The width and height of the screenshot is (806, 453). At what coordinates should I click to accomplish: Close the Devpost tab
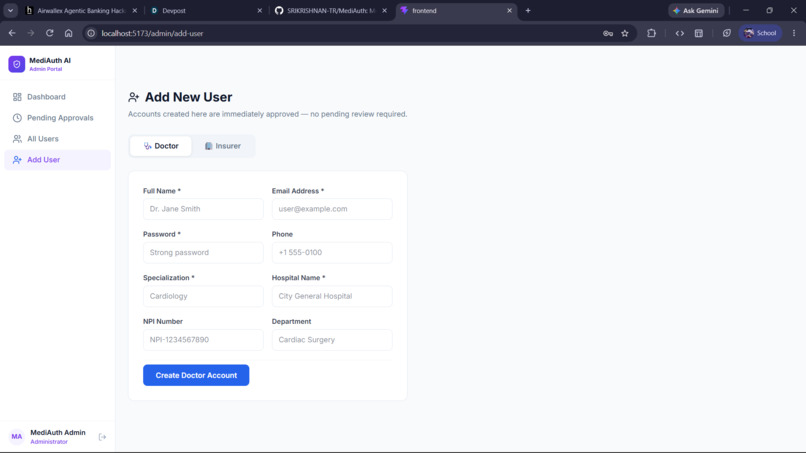[260, 10]
